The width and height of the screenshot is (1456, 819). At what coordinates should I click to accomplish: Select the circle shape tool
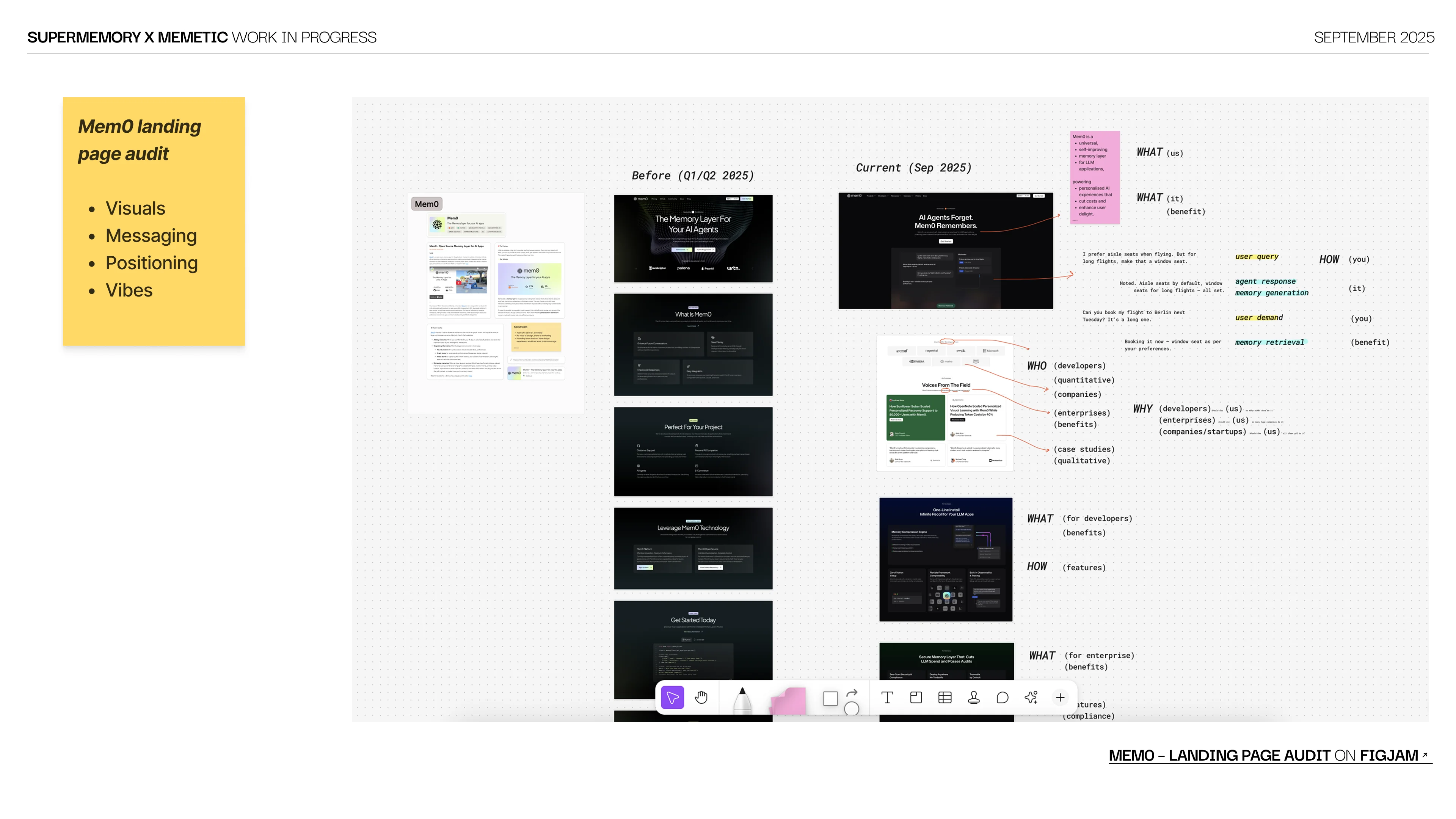852,708
